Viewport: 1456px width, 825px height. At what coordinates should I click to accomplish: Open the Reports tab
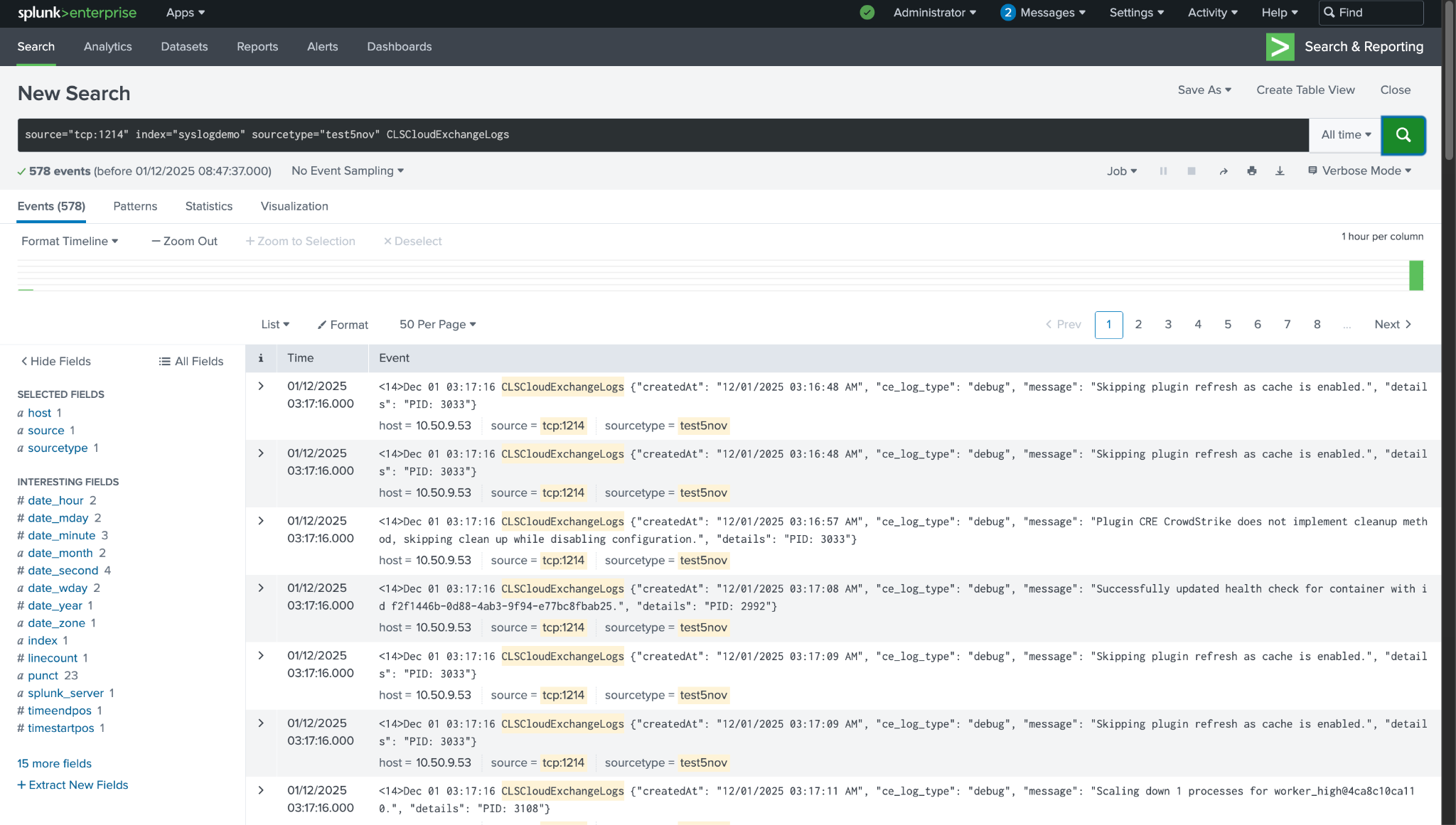[257, 47]
